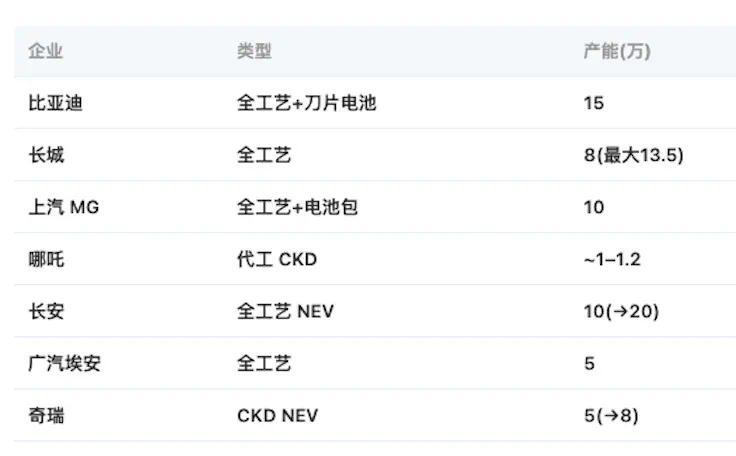The image size is (736, 456).
Task: Click the 产能(万) column header
Action: click(617, 51)
